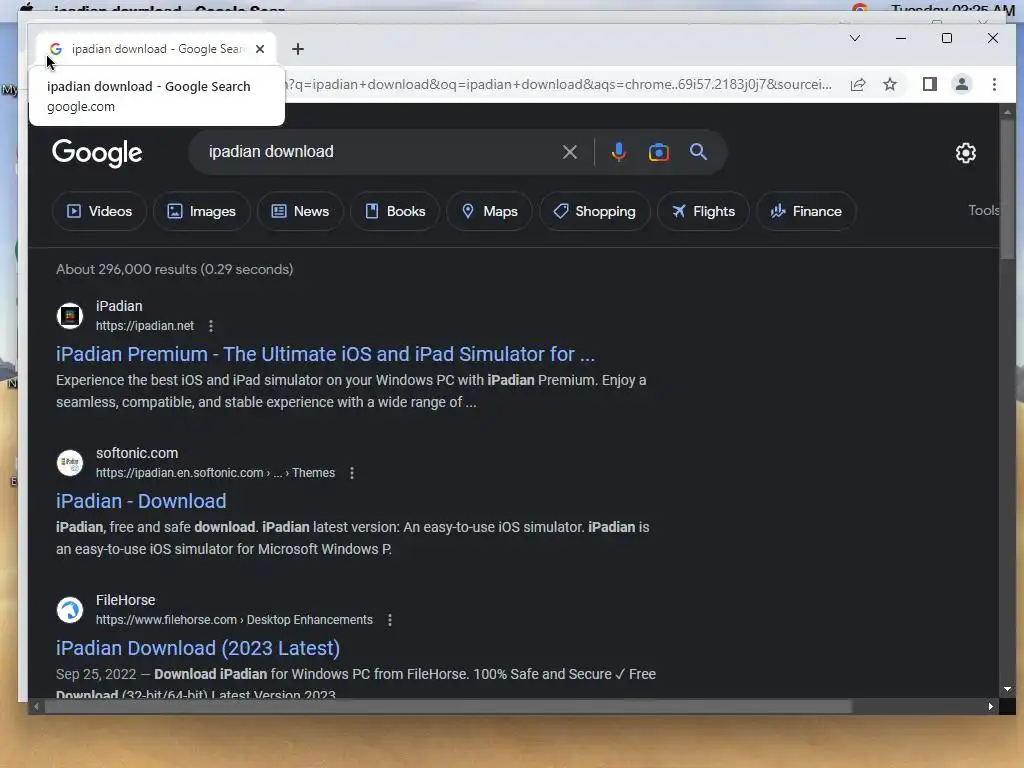
Task: Click the menu bar clock
Action: [953, 8]
